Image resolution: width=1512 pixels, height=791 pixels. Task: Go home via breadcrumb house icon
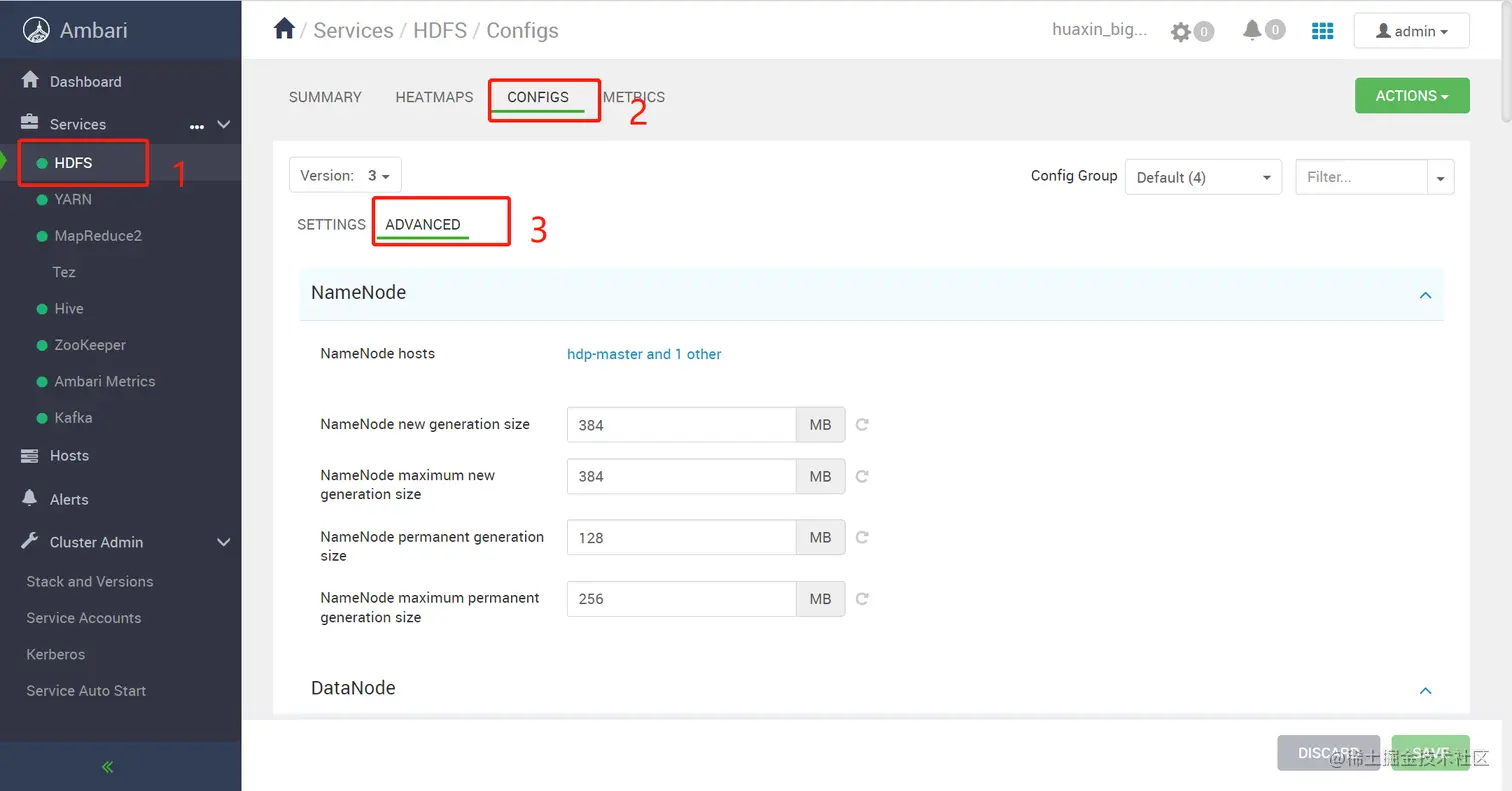(284, 29)
